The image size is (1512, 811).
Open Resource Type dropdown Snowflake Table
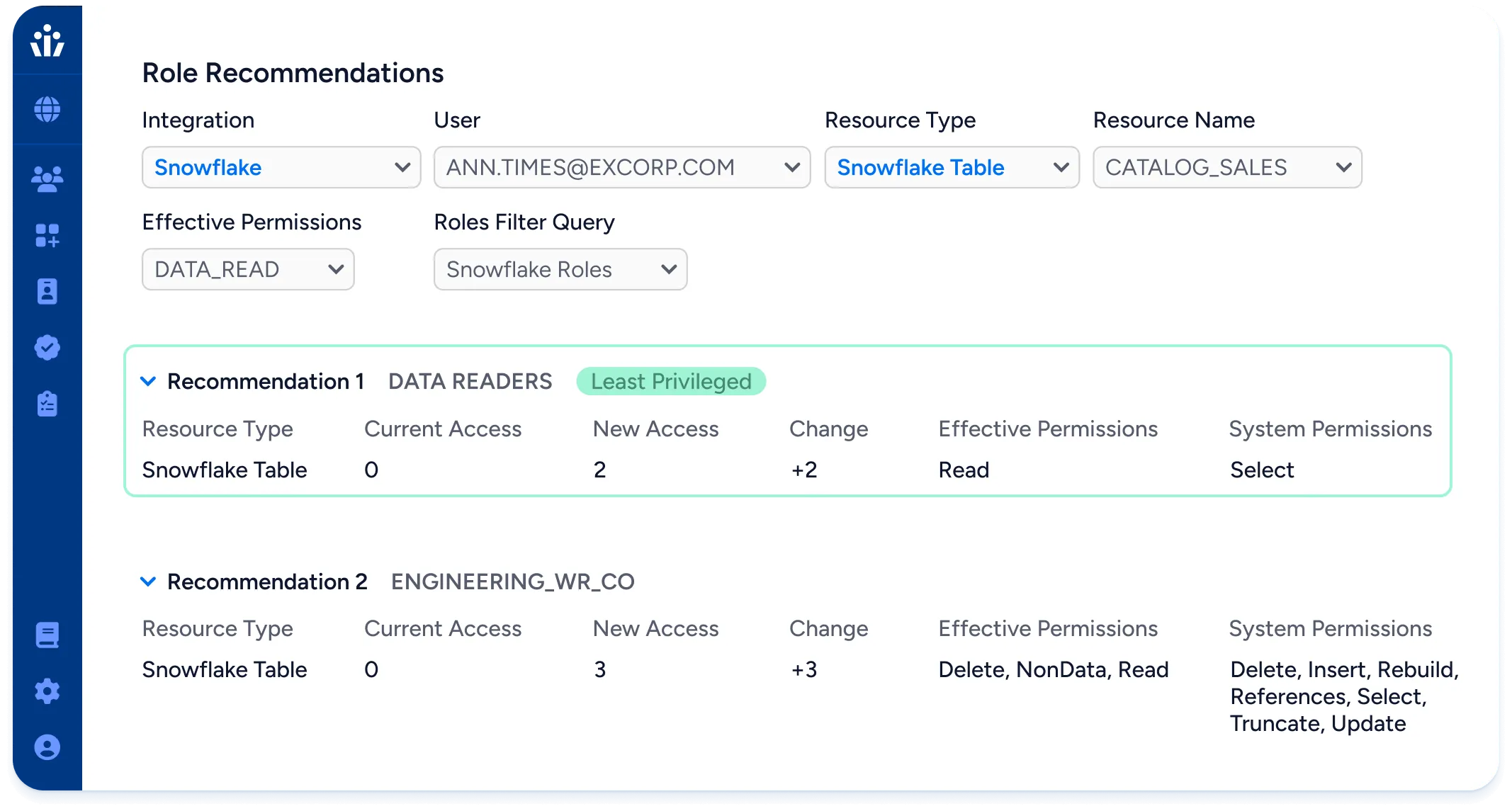tap(952, 167)
